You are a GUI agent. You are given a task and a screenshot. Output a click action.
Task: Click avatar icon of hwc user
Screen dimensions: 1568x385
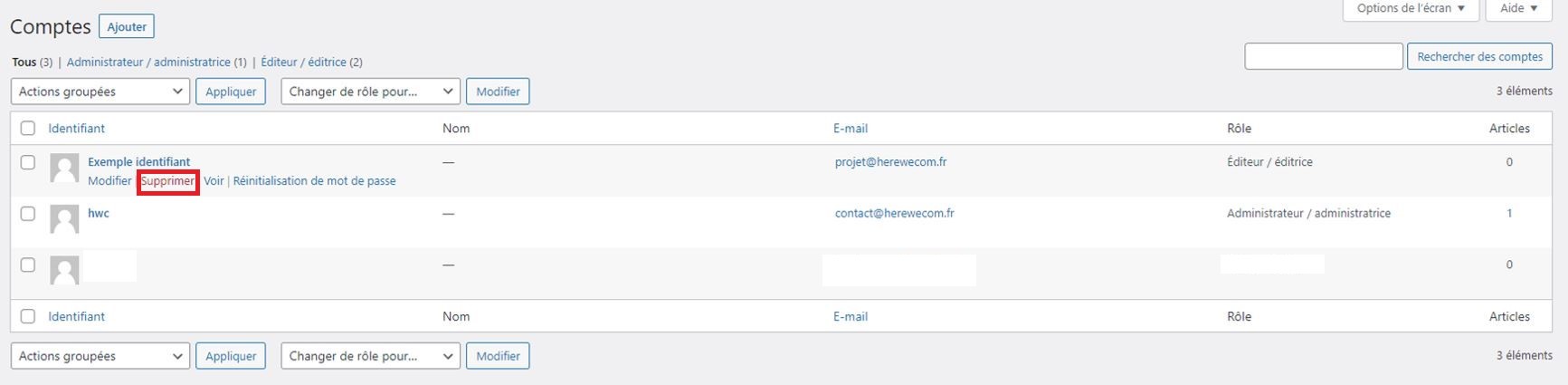point(64,219)
